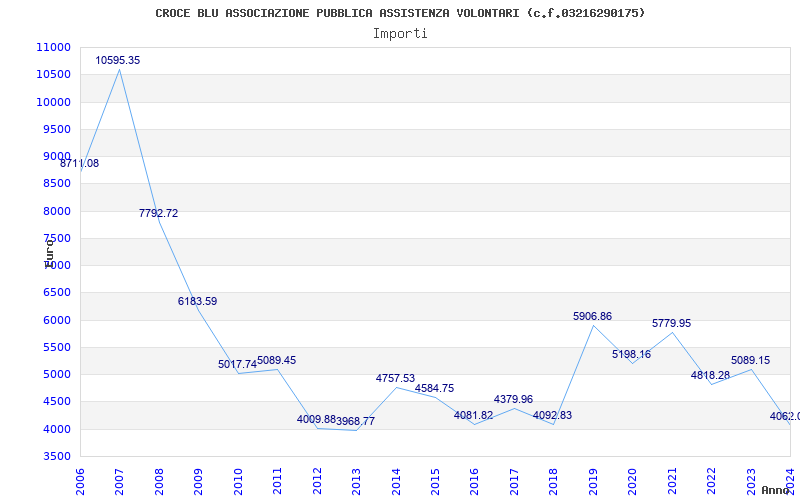The image size is (800, 500).
Task: Select the Importi subtitle text
Action: tap(400, 34)
